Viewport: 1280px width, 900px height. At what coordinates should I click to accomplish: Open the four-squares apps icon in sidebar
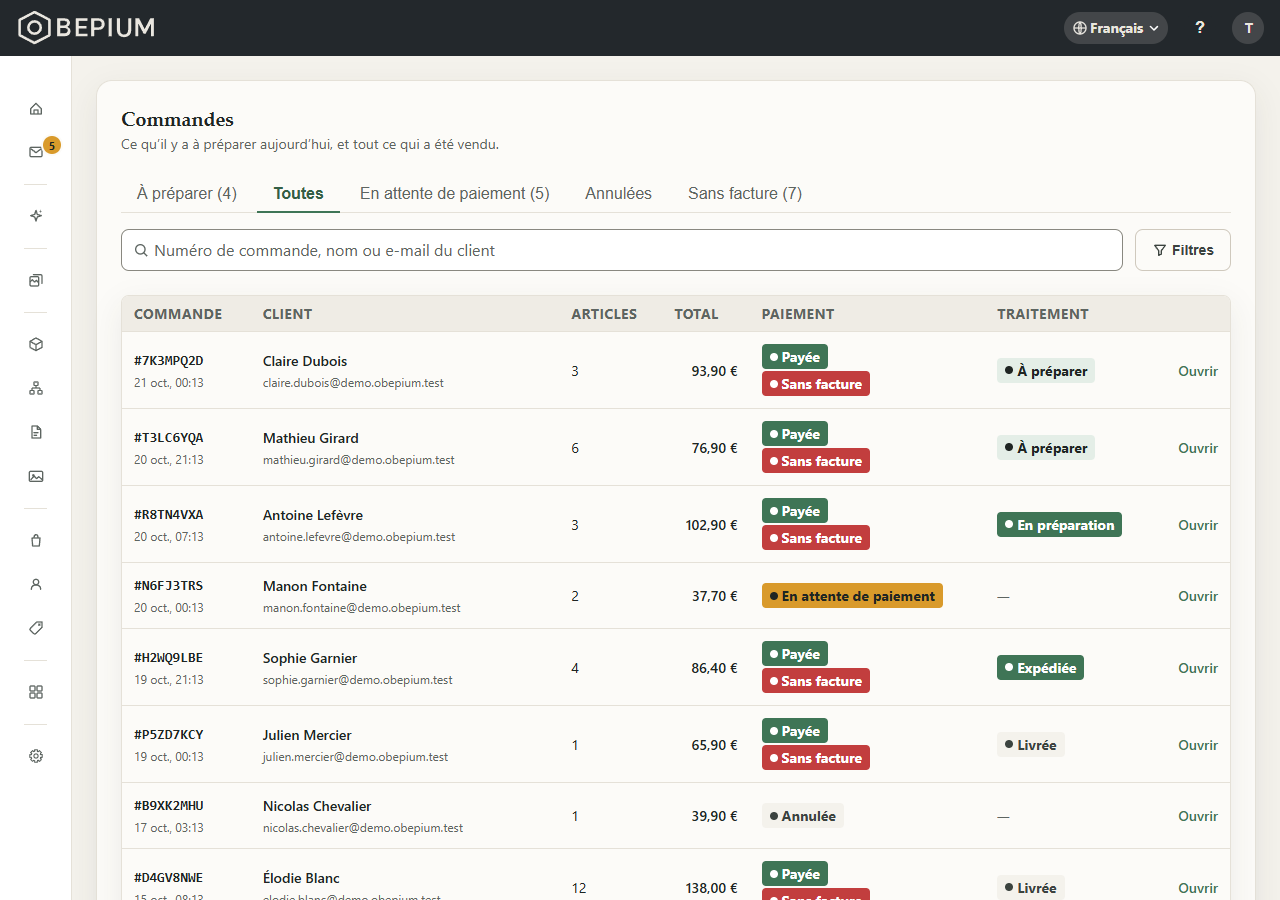tap(36, 692)
